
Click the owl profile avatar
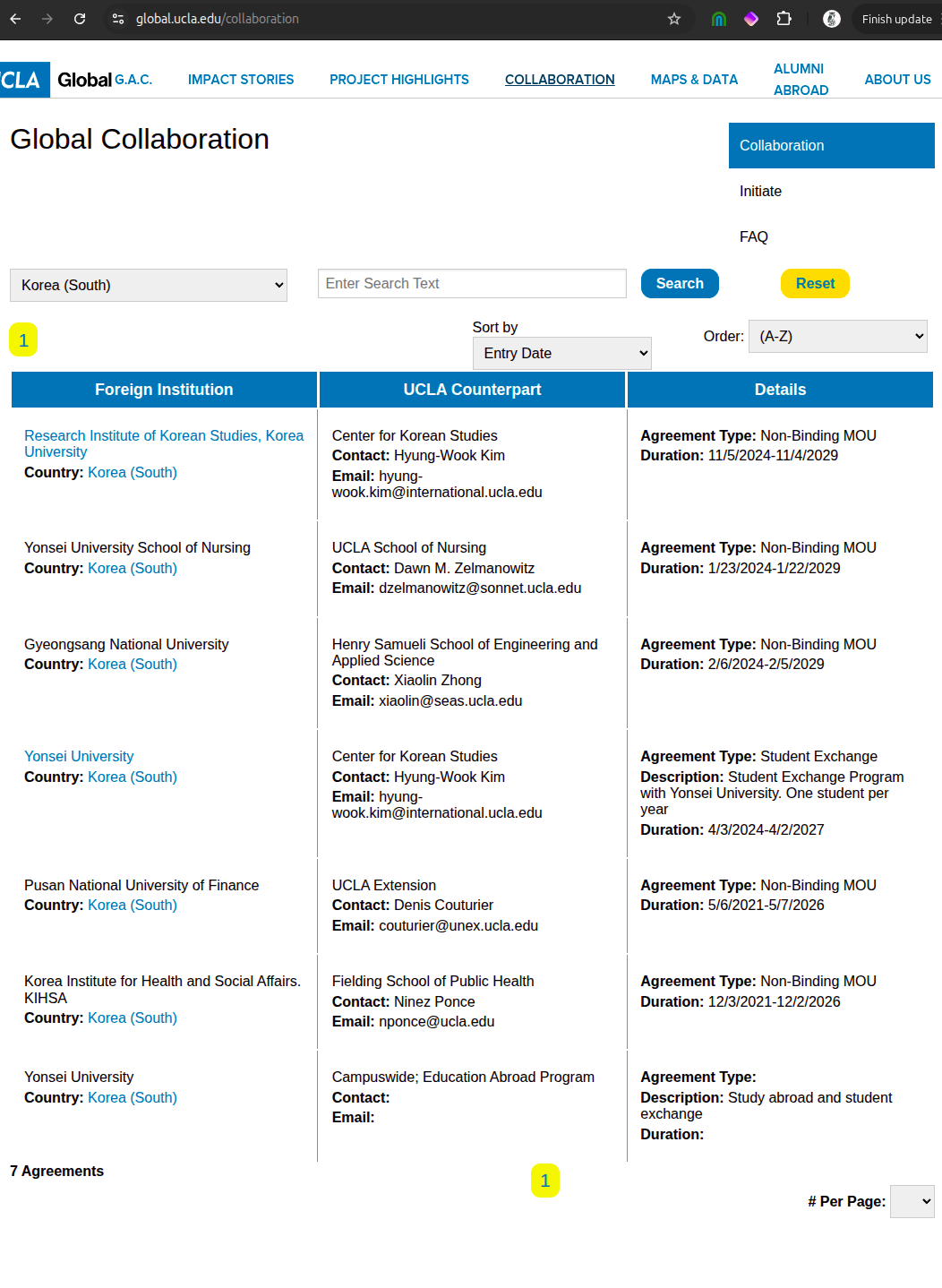831,19
